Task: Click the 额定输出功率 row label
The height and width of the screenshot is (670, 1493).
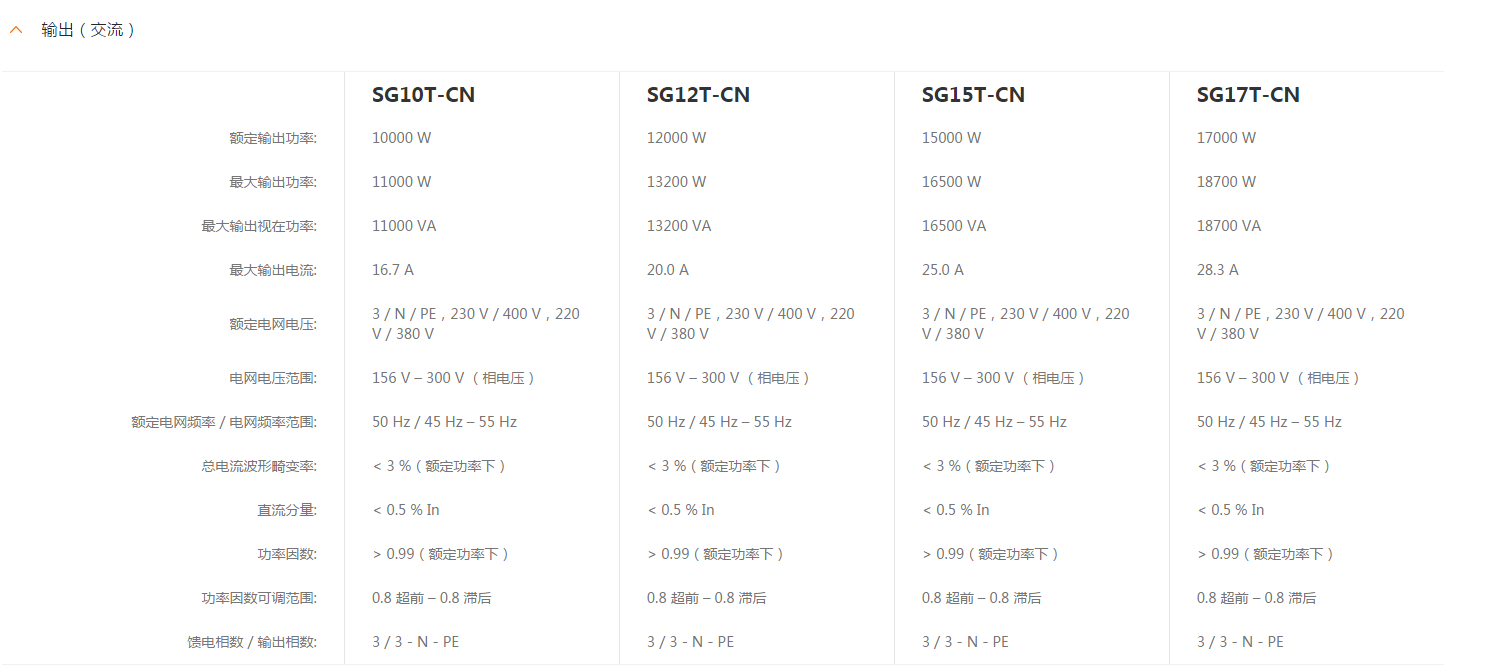Action: 273,138
